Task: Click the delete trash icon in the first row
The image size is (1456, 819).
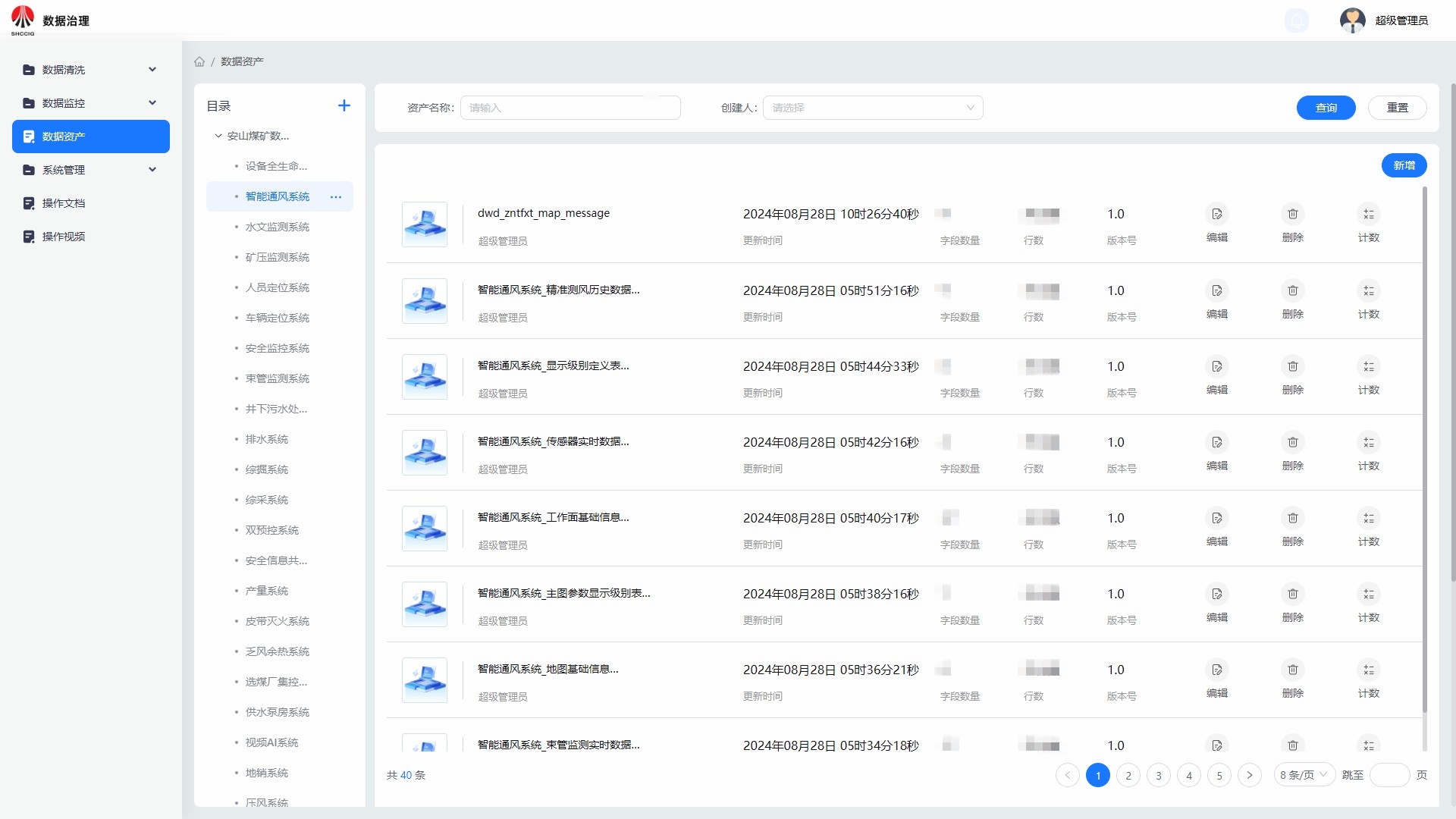Action: point(1292,215)
